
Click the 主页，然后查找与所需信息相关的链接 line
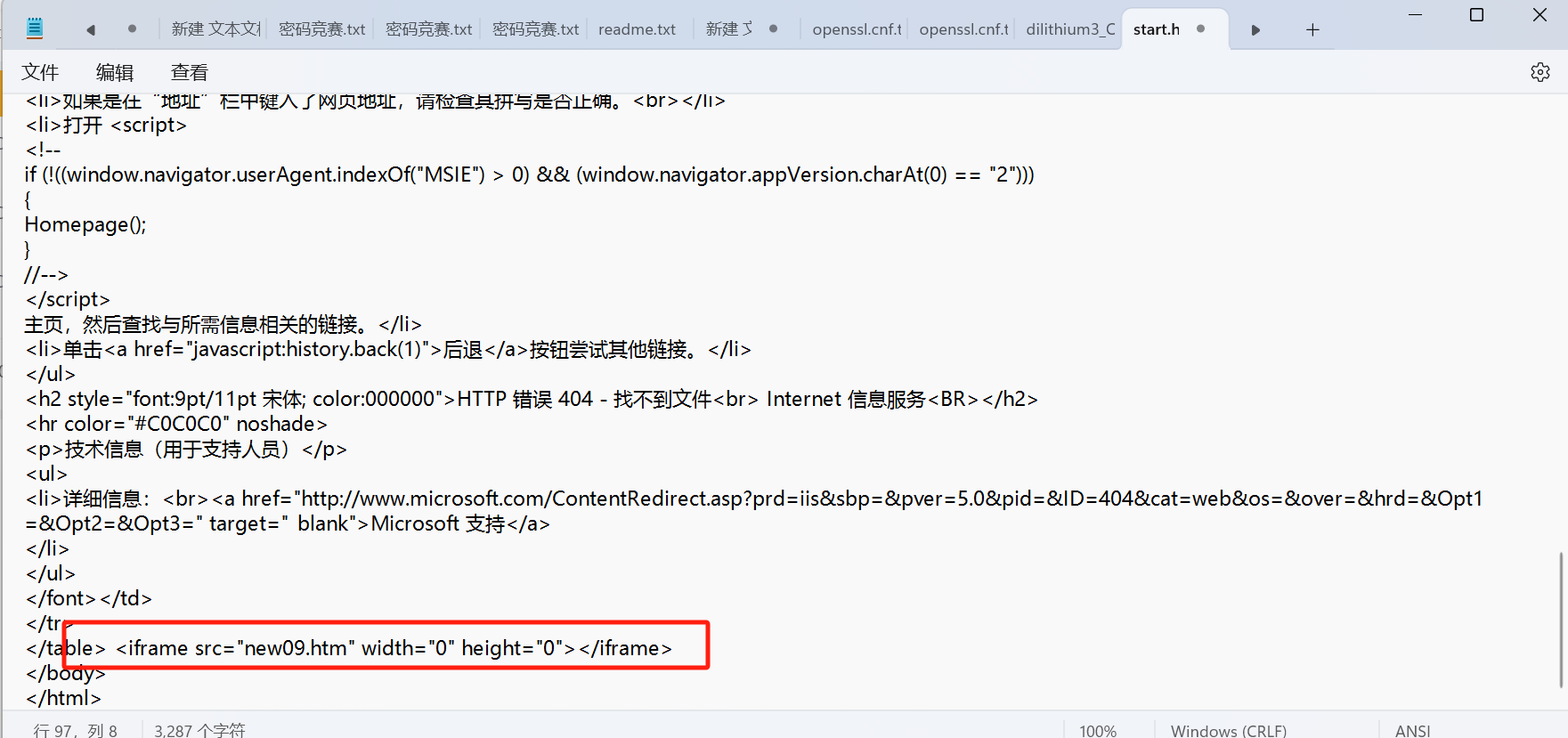point(223,324)
